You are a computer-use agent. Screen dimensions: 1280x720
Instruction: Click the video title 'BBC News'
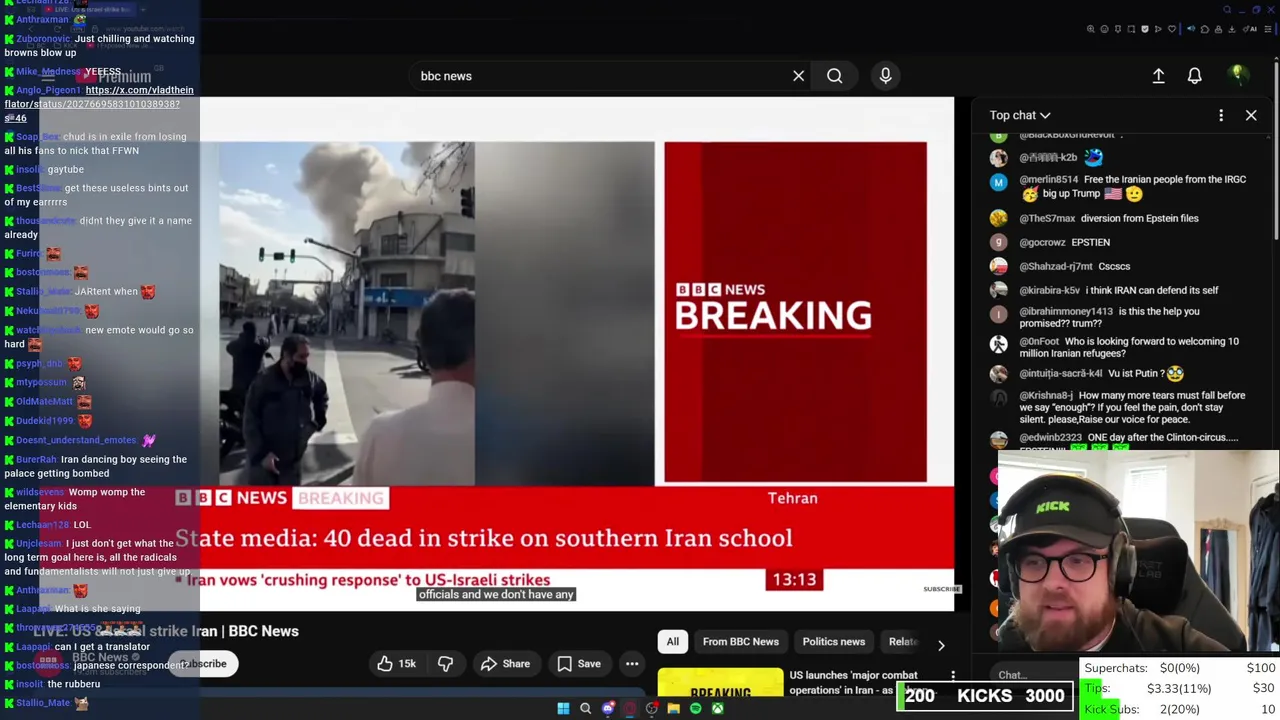tap(166, 631)
